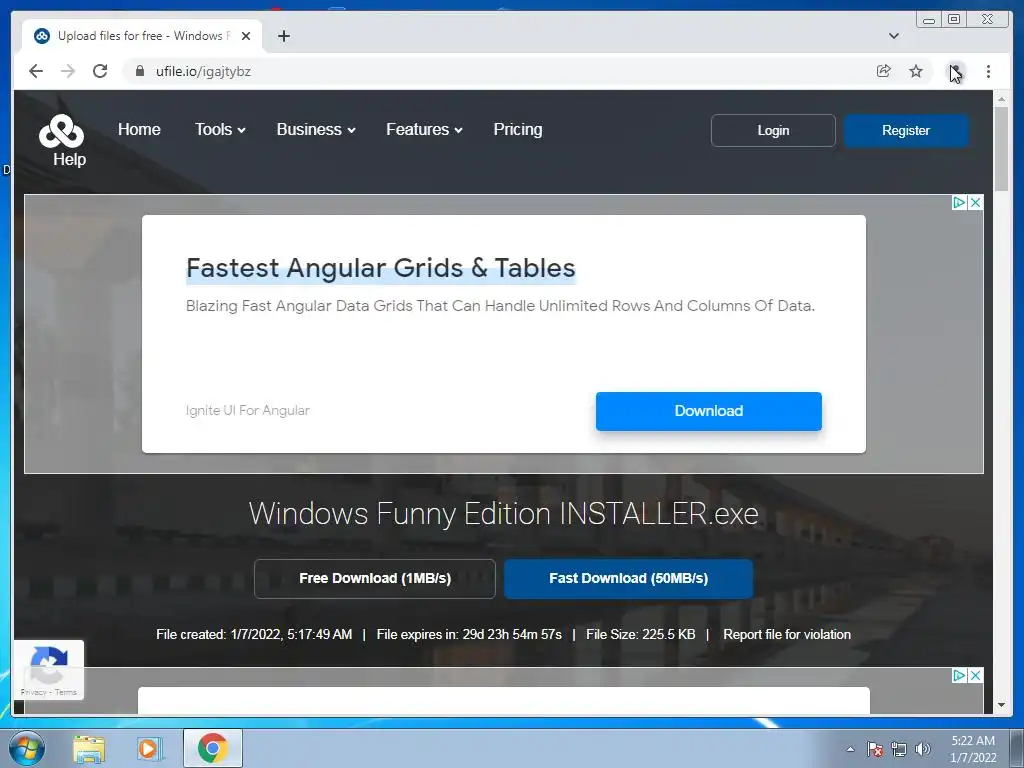1024x768 pixels.
Task: Close the top ad with X icon
Action: [x=975, y=202]
